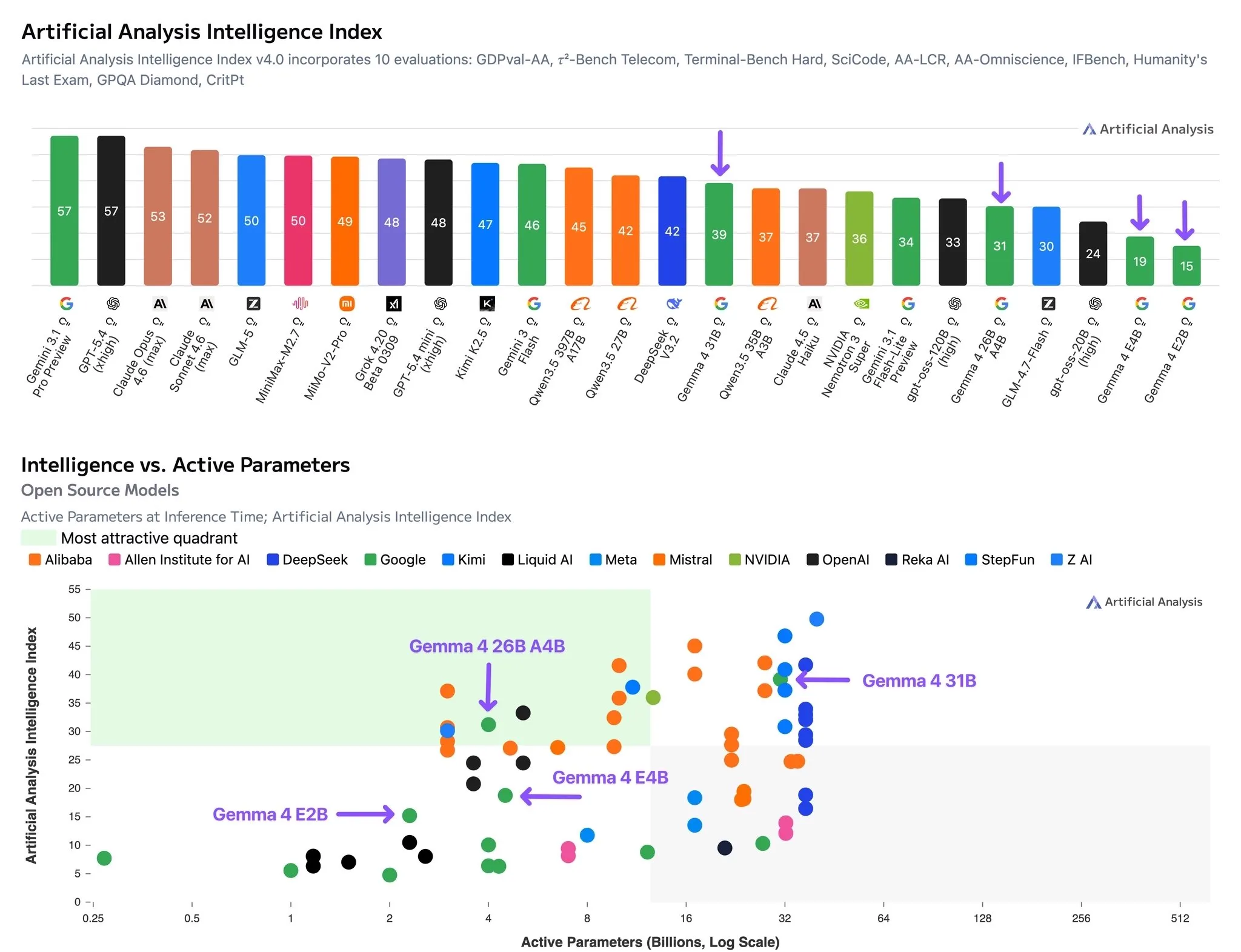Toggle the Liquid AI legend entry
This screenshot has height=952, width=1241.
click(537, 560)
